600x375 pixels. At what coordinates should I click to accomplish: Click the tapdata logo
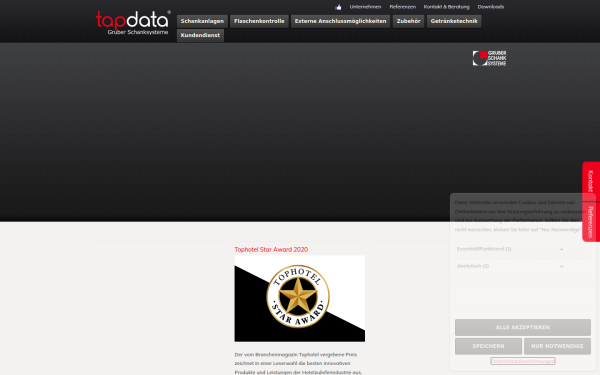pyautogui.click(x=132, y=23)
